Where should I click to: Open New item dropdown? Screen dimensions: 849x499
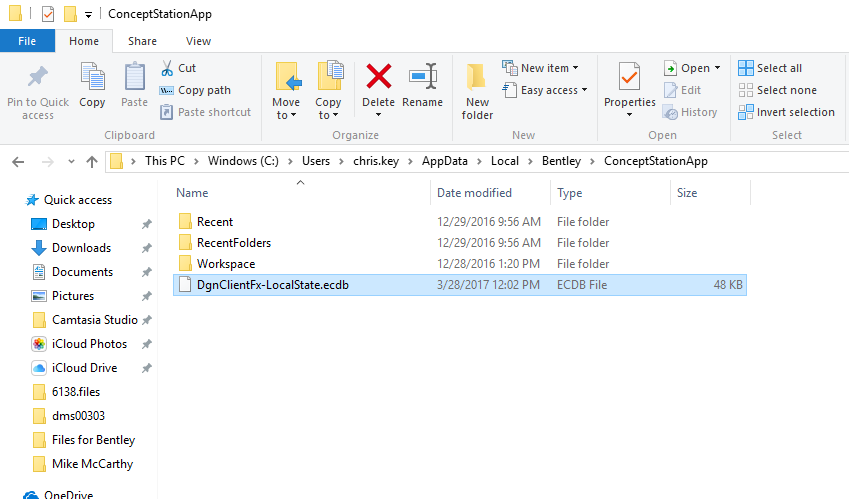pyautogui.click(x=540, y=68)
